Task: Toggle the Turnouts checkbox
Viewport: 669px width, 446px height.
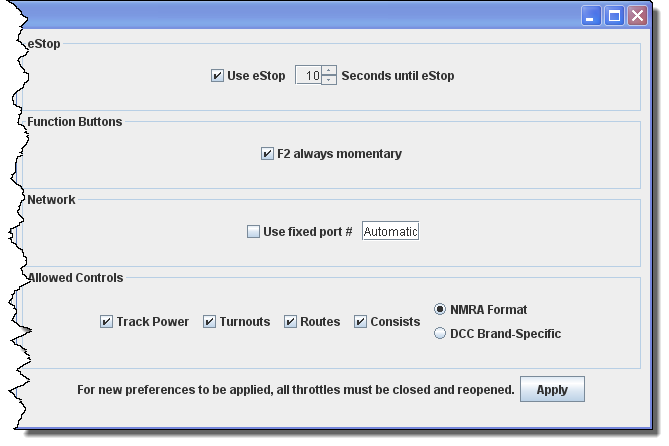Action: (209, 322)
